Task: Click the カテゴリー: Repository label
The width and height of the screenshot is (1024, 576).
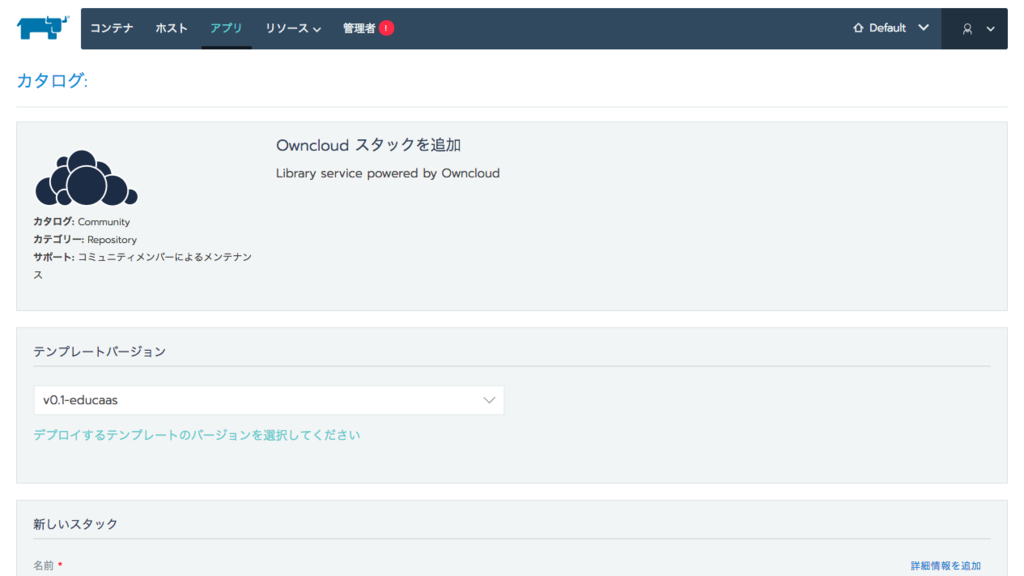Action: (x=85, y=240)
